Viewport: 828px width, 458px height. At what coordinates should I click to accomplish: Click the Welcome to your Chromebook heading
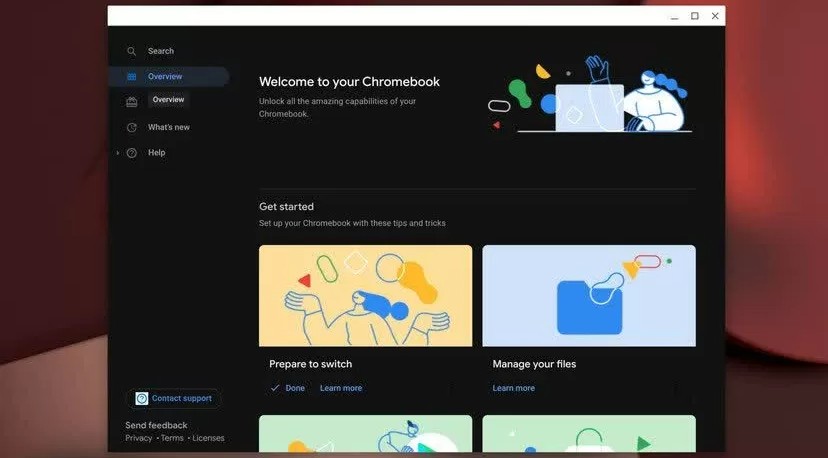click(349, 82)
